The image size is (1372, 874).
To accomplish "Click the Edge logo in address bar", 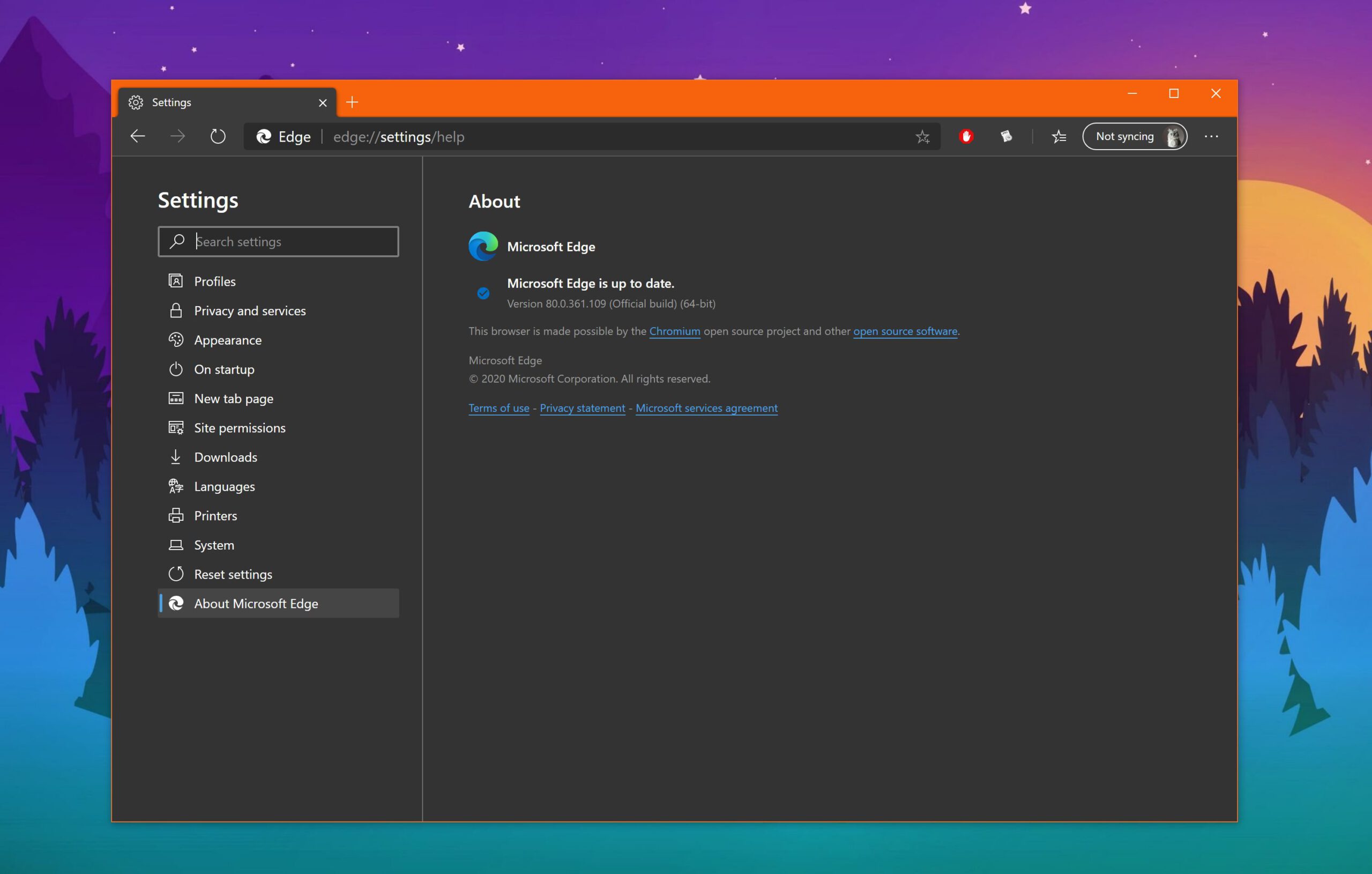I will pos(263,137).
